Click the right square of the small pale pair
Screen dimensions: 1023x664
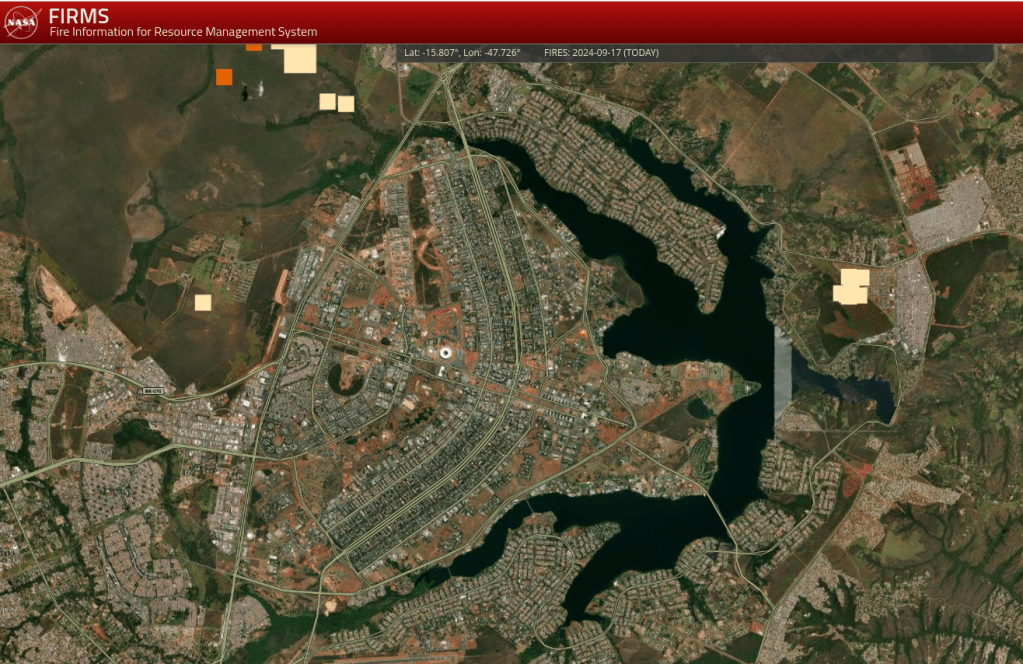coord(346,104)
